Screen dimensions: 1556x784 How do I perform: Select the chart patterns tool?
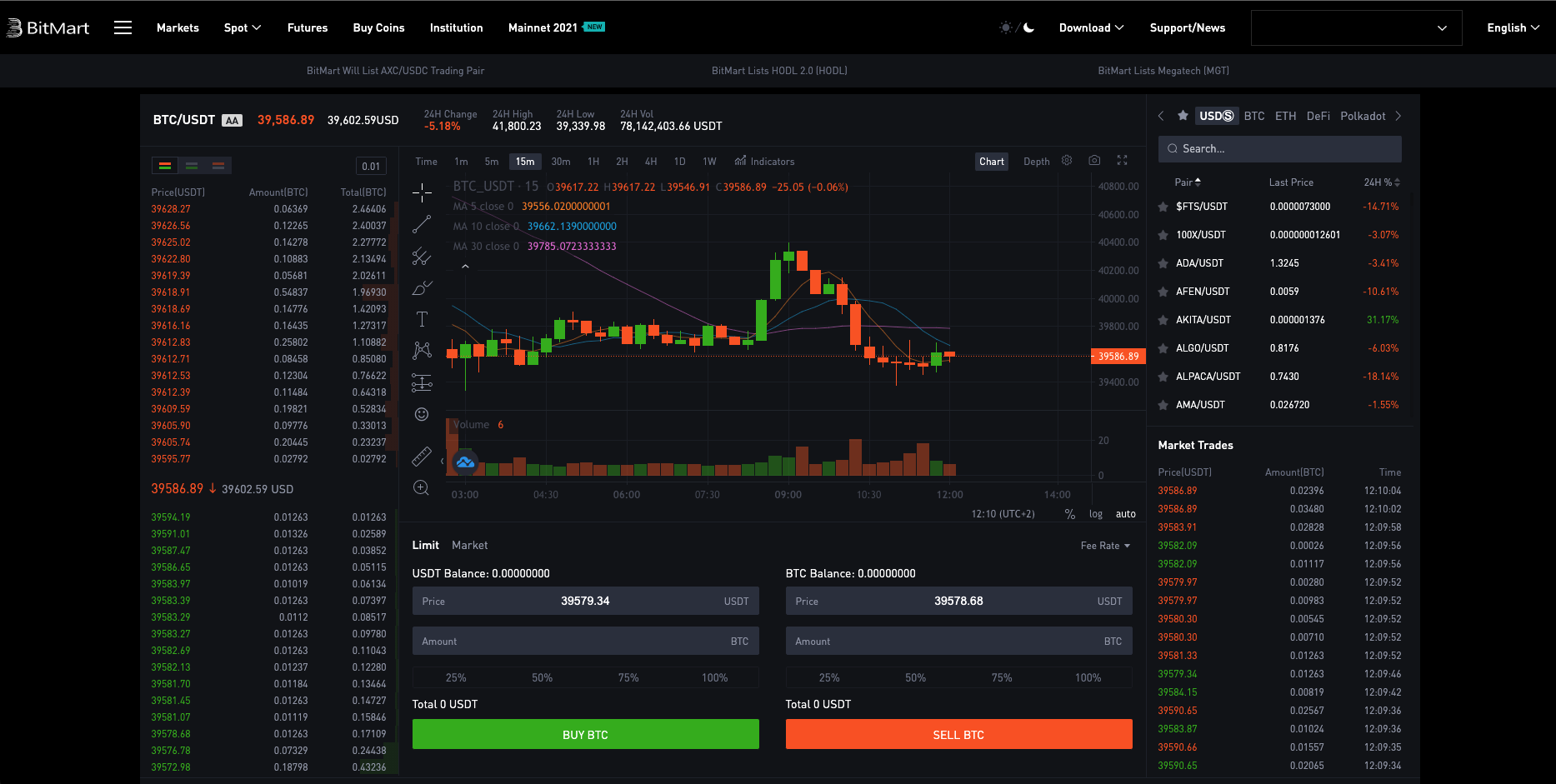[x=422, y=351]
